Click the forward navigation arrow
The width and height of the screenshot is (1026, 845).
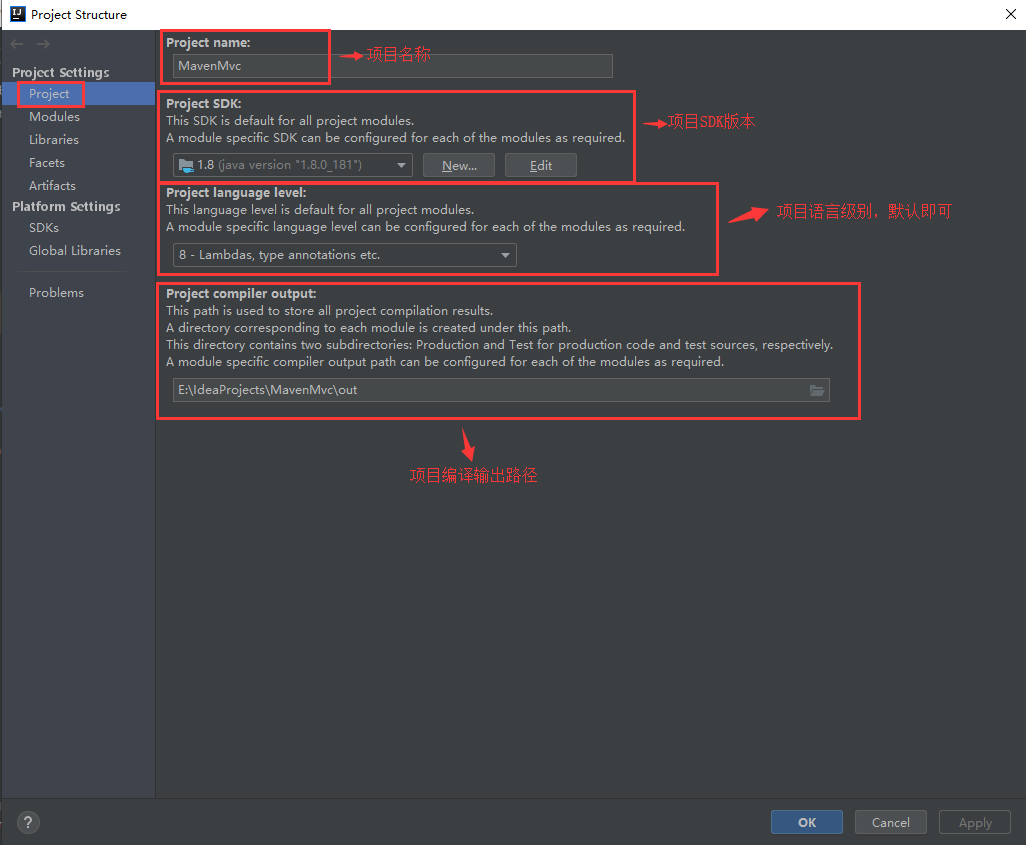(x=40, y=43)
